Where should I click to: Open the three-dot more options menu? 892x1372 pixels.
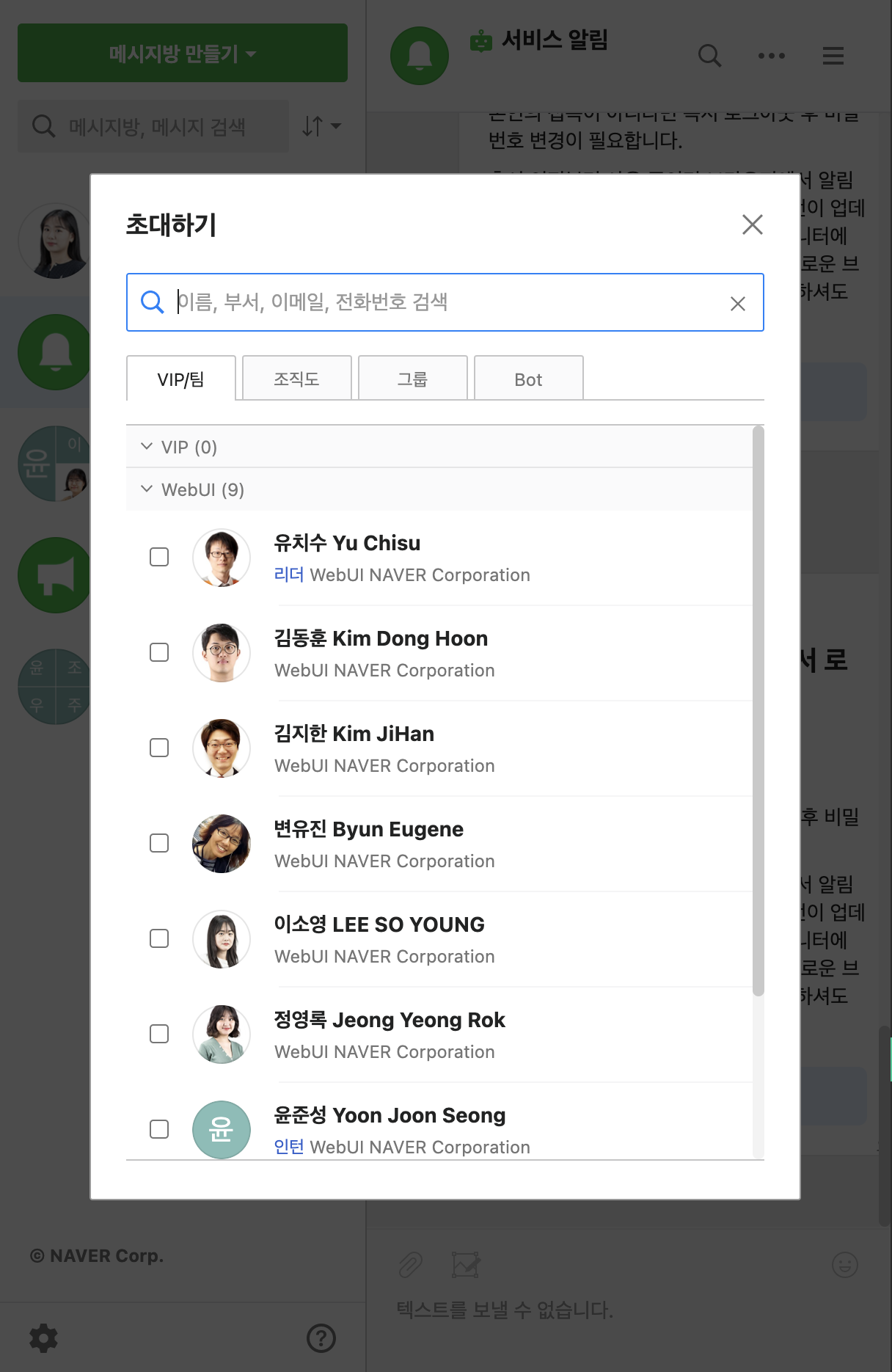coord(772,56)
